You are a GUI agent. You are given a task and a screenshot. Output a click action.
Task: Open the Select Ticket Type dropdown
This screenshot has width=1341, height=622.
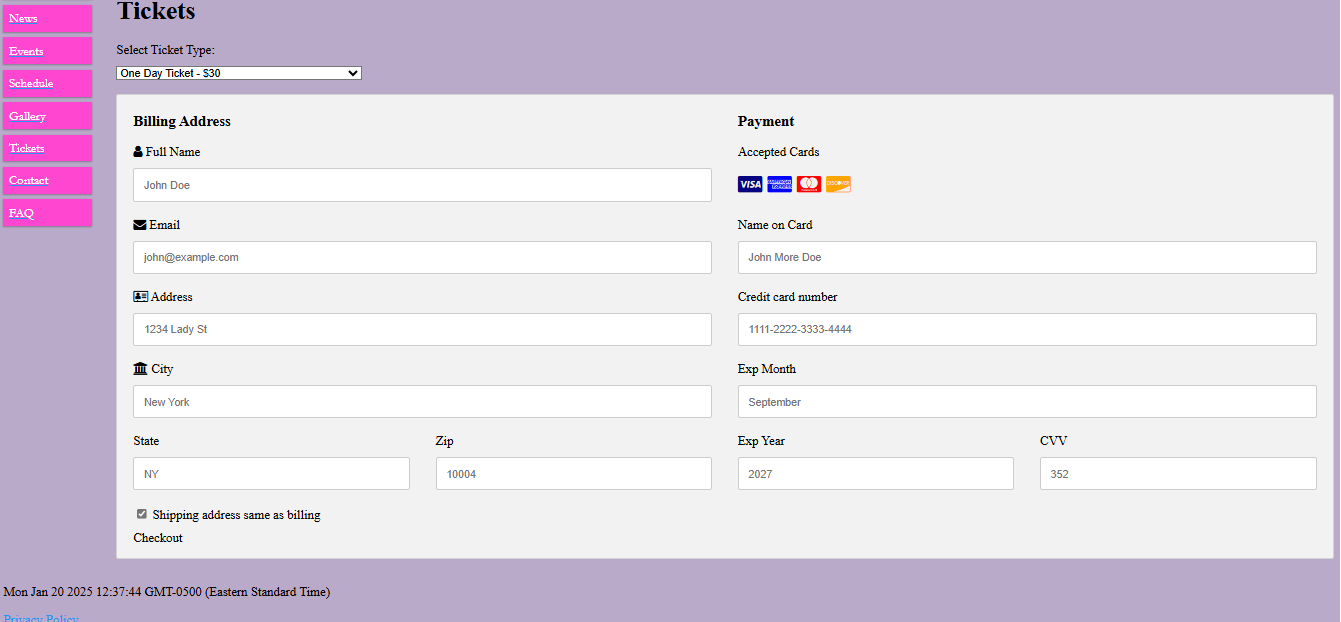point(239,73)
